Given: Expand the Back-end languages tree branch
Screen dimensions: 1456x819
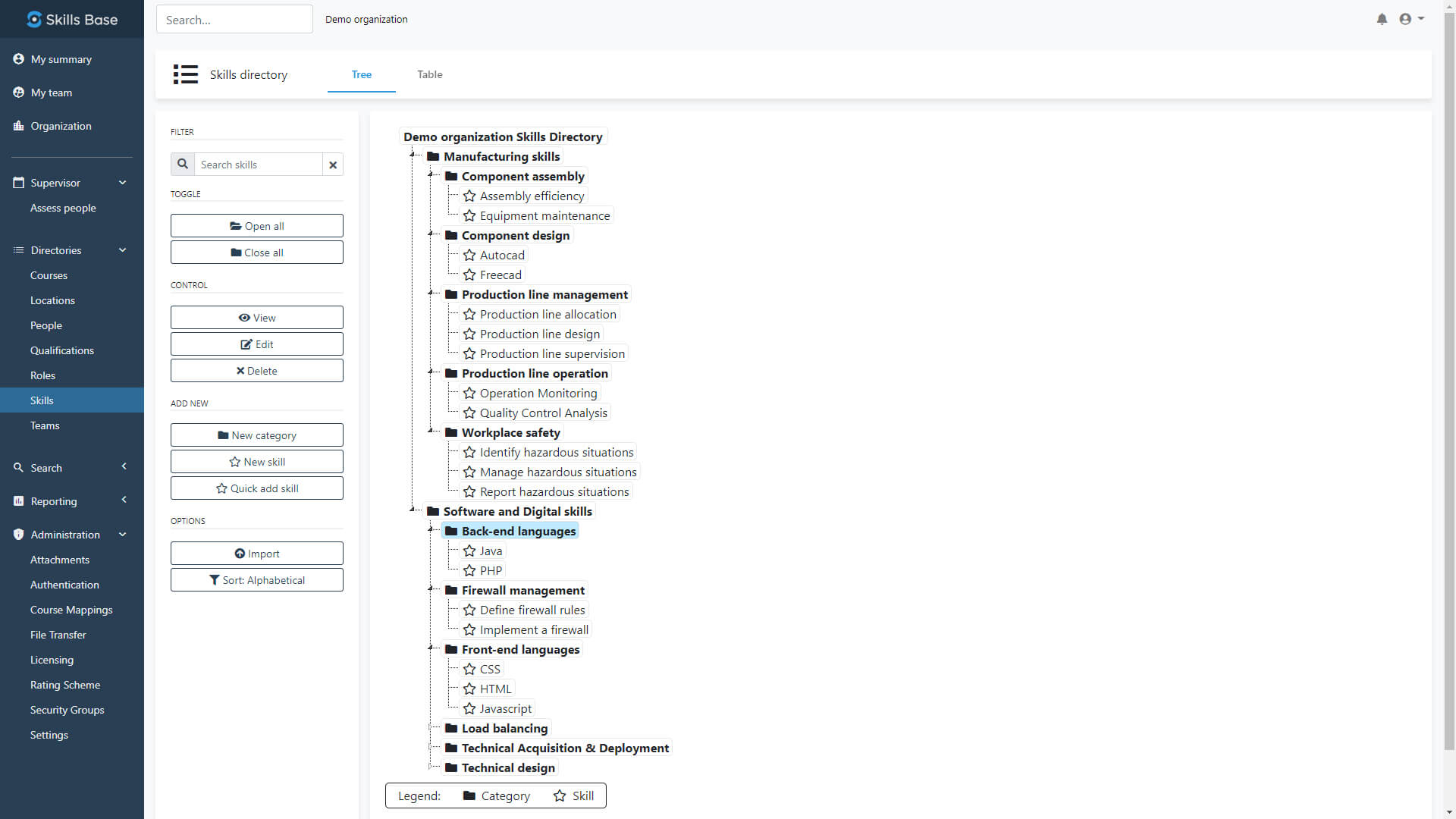Looking at the screenshot, I should coord(431,529).
